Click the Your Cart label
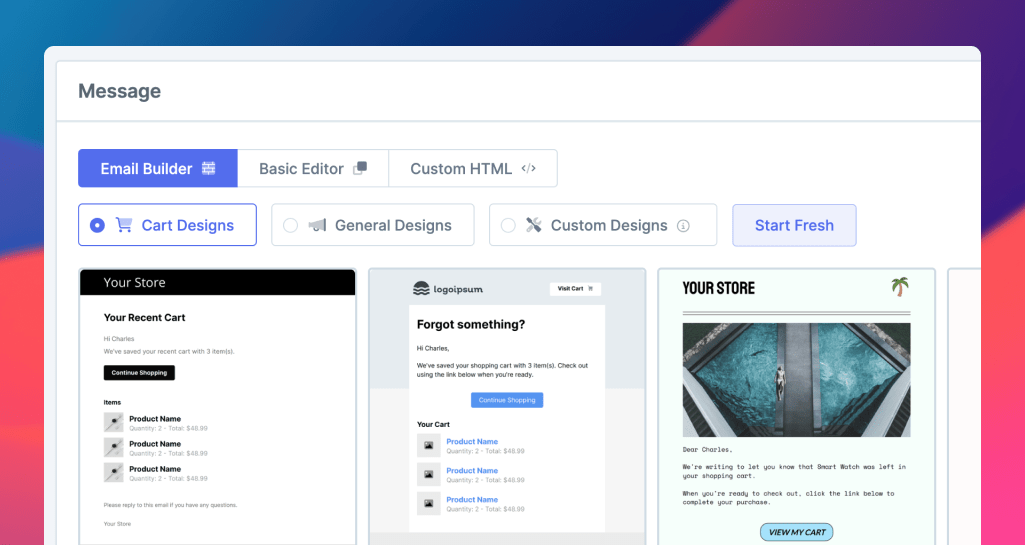 pos(433,424)
